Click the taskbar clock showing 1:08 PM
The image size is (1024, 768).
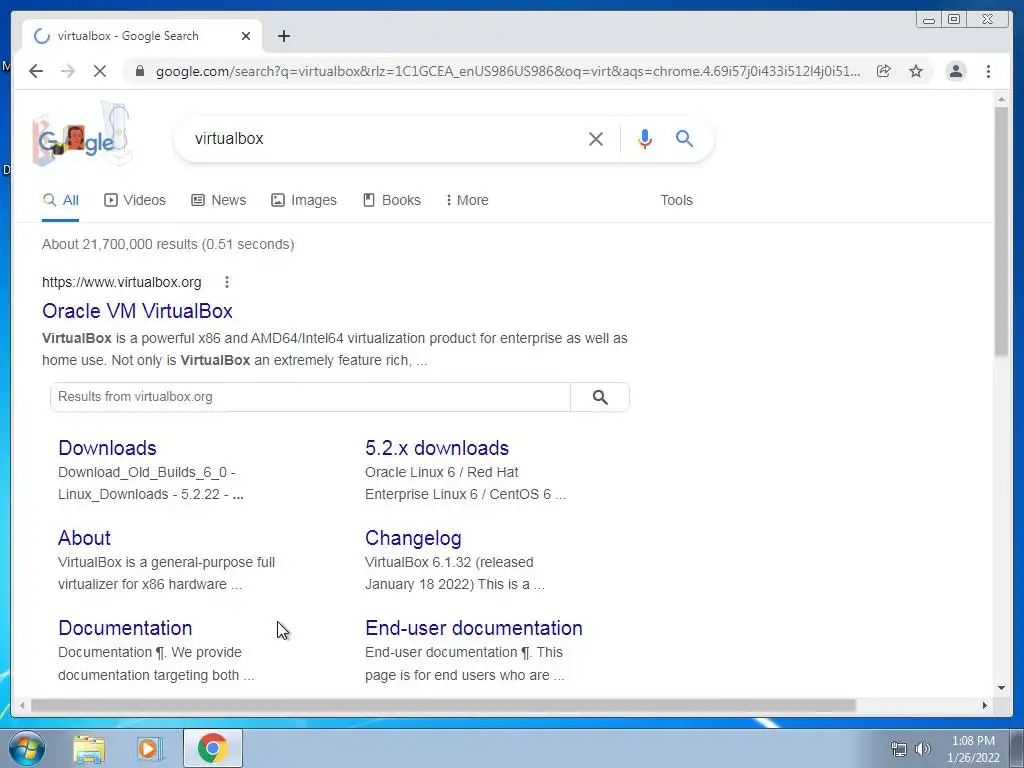click(x=973, y=749)
